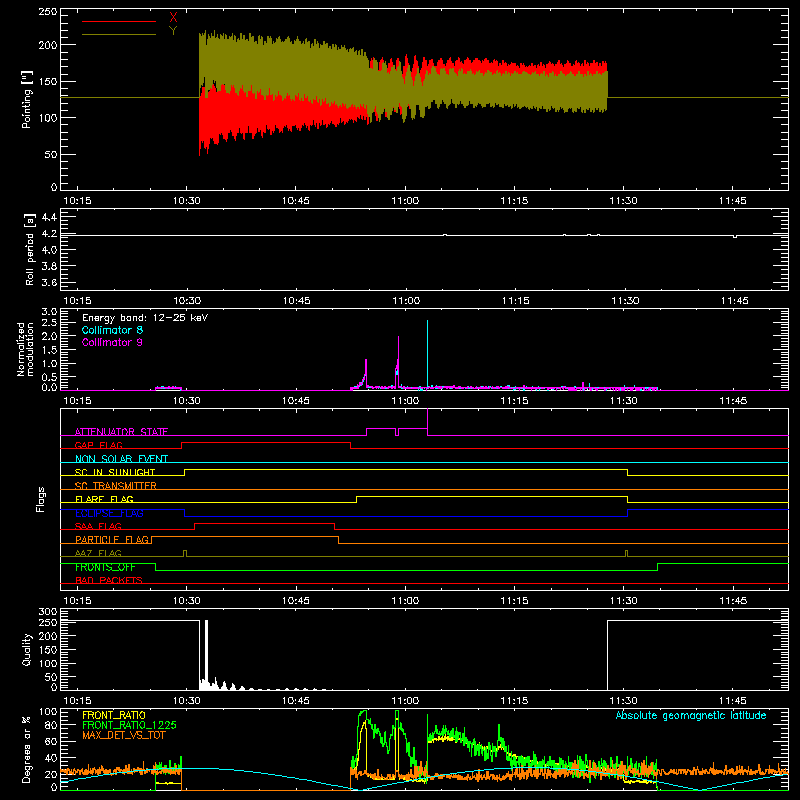Click the 11:15 tick under the flags panel
The width and height of the screenshot is (800, 800).
514,601
